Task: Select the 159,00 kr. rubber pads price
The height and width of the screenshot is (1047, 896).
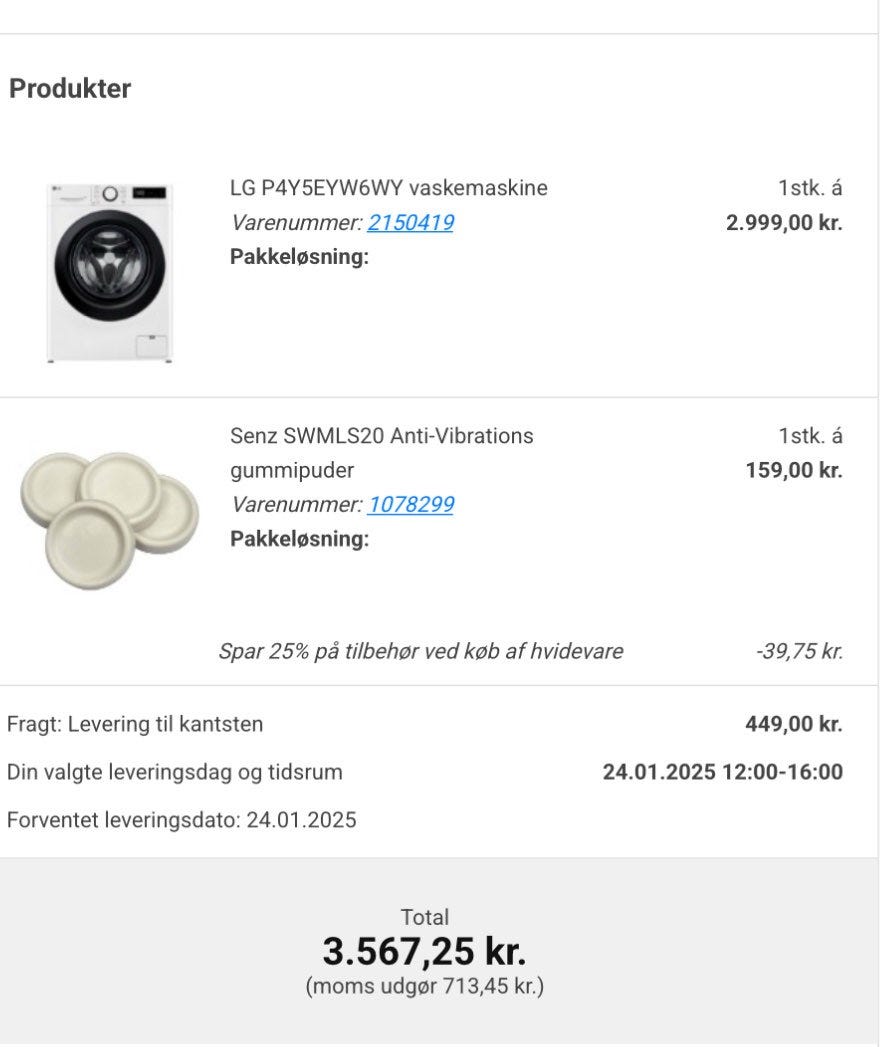Action: tap(794, 470)
